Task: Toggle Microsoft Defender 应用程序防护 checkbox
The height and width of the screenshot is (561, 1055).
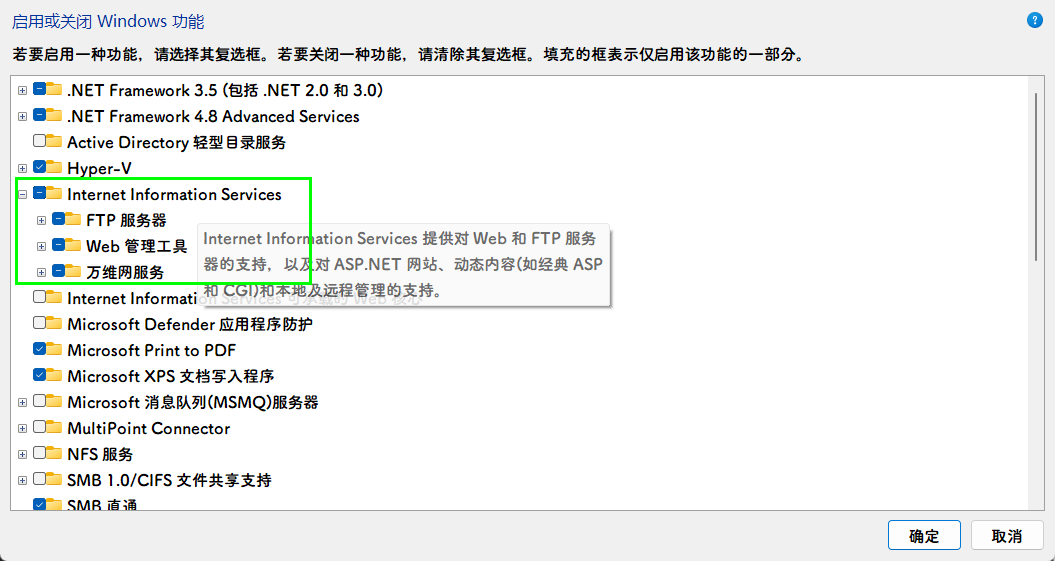Action: [x=39, y=324]
